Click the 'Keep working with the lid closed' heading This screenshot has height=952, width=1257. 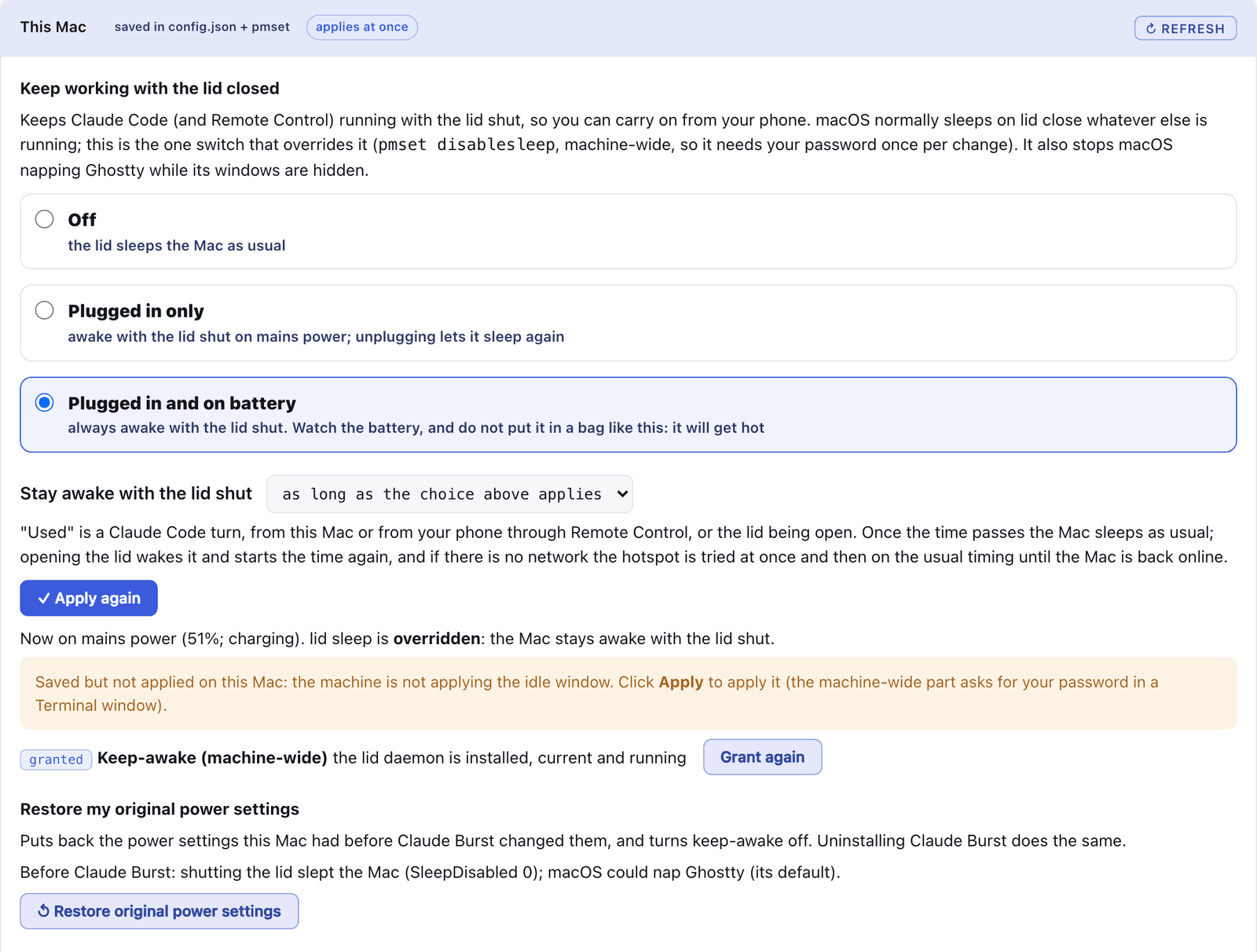pos(149,88)
